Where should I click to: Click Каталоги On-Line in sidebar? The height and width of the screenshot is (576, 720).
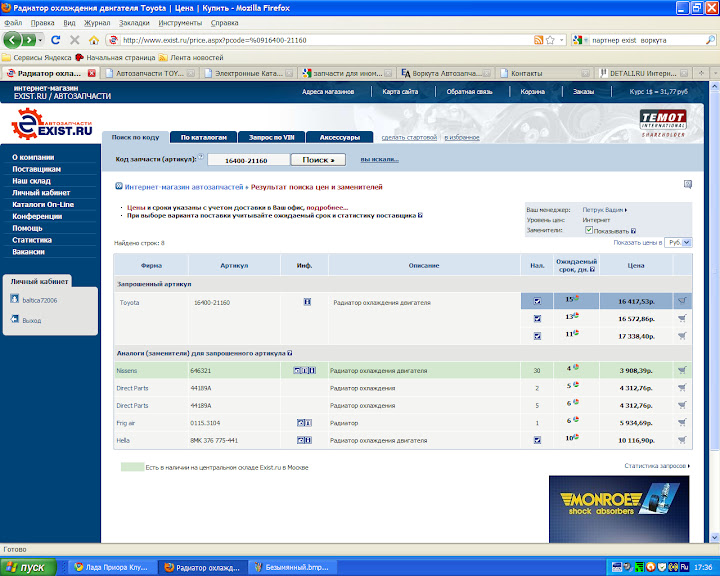(x=43, y=204)
